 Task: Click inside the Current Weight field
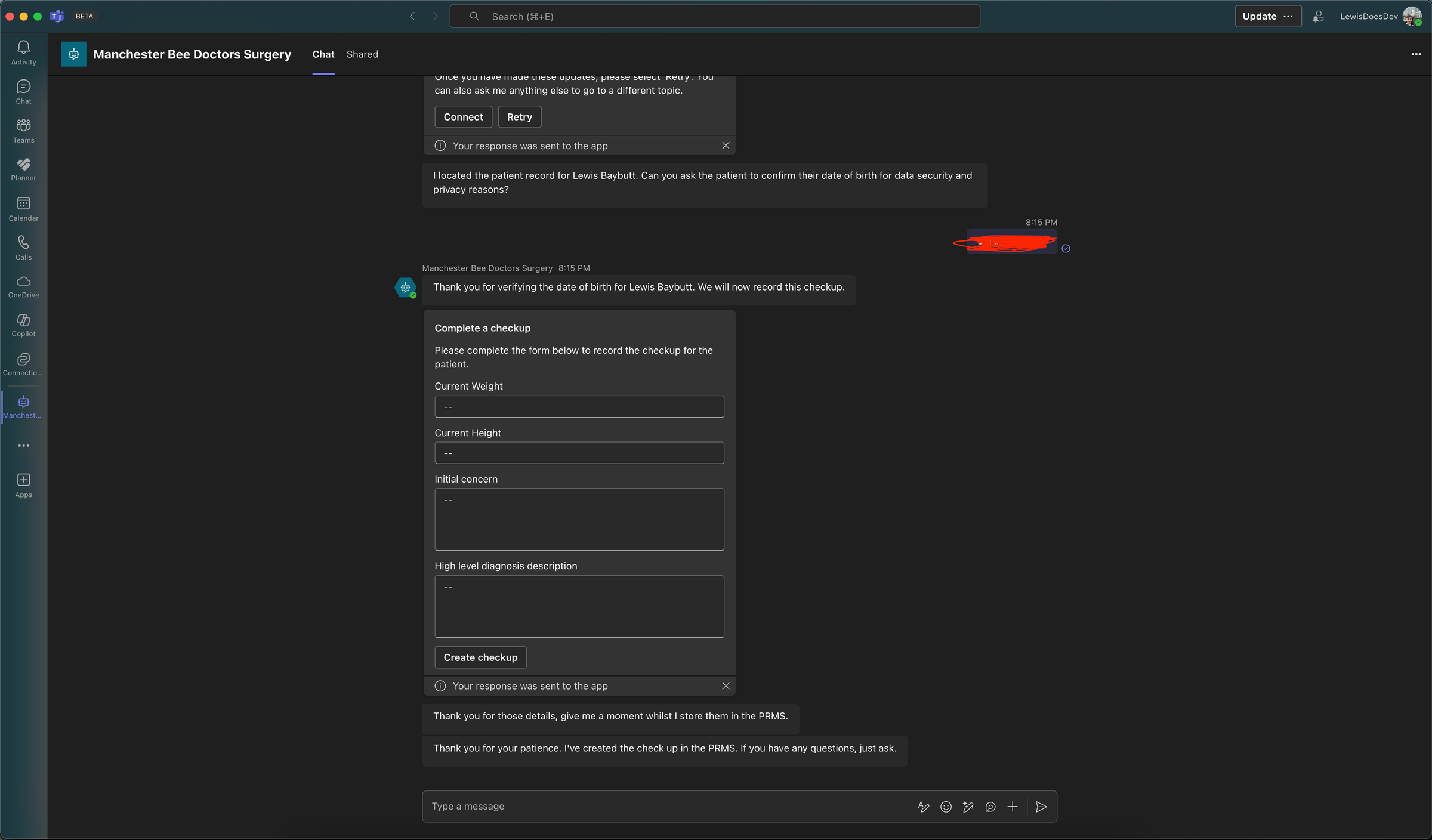pyautogui.click(x=578, y=406)
